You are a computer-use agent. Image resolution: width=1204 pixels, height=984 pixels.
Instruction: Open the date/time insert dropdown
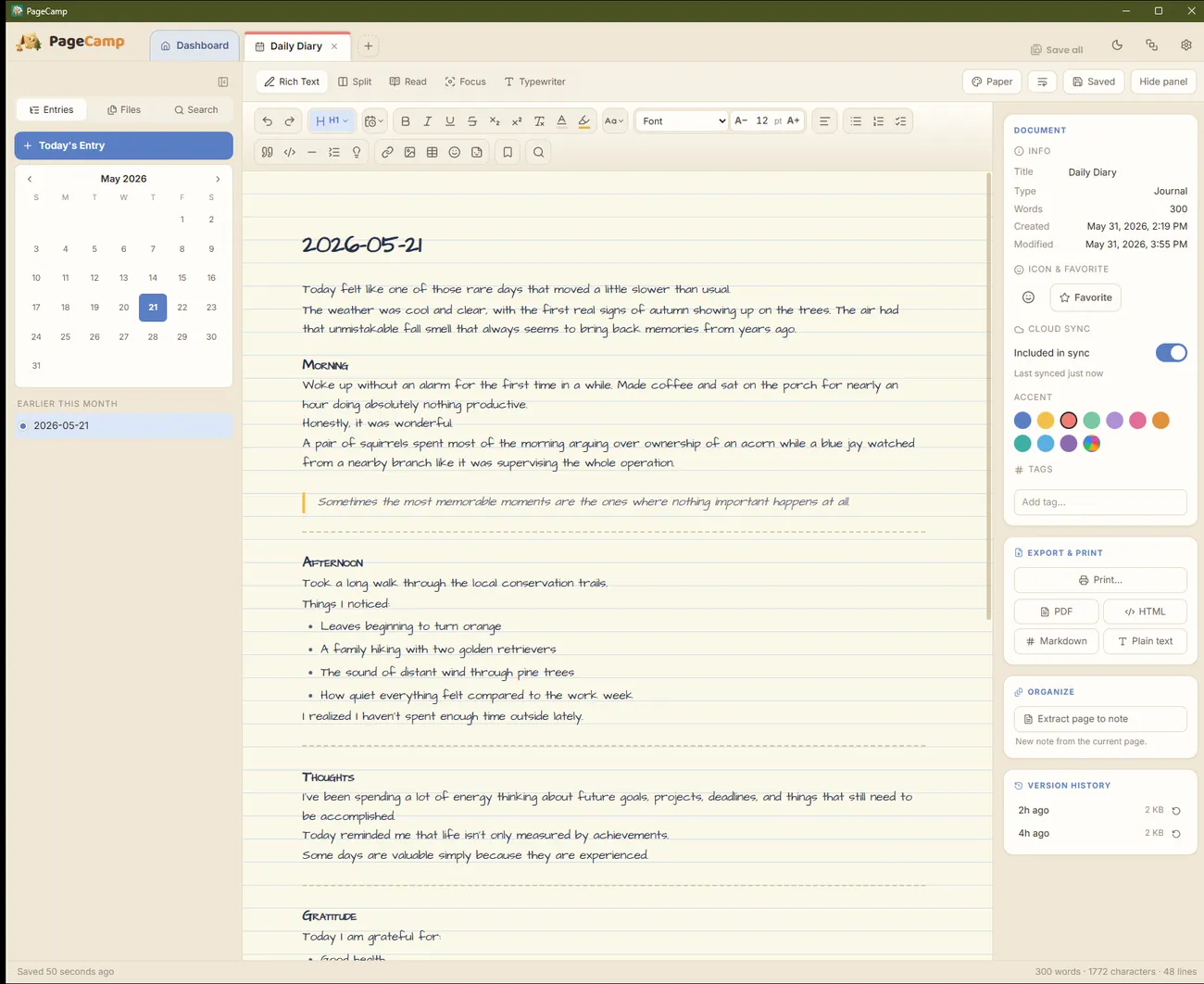pyautogui.click(x=374, y=121)
